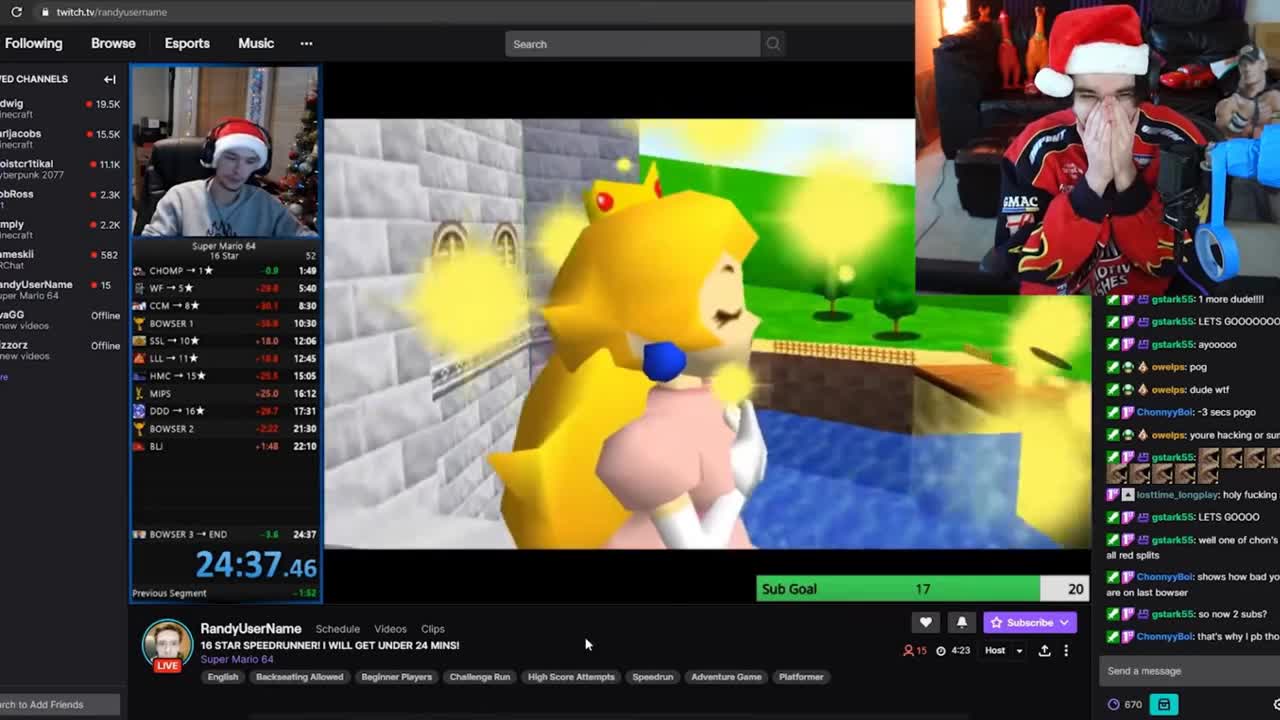Reload the page with the refresh icon
Screen dimensions: 1280x720
click(16, 12)
